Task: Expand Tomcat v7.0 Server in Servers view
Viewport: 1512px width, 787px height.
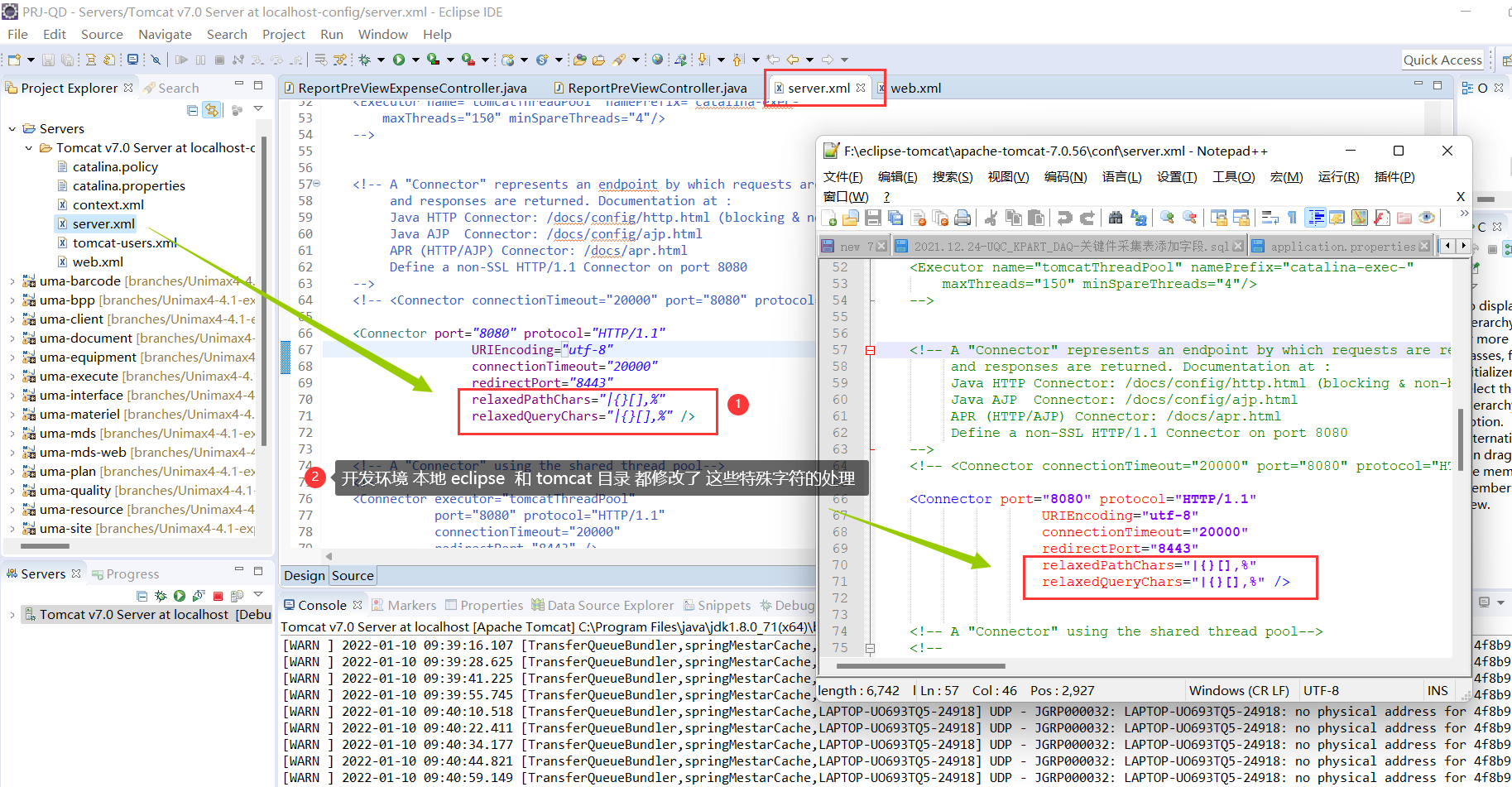Action: click(12, 614)
